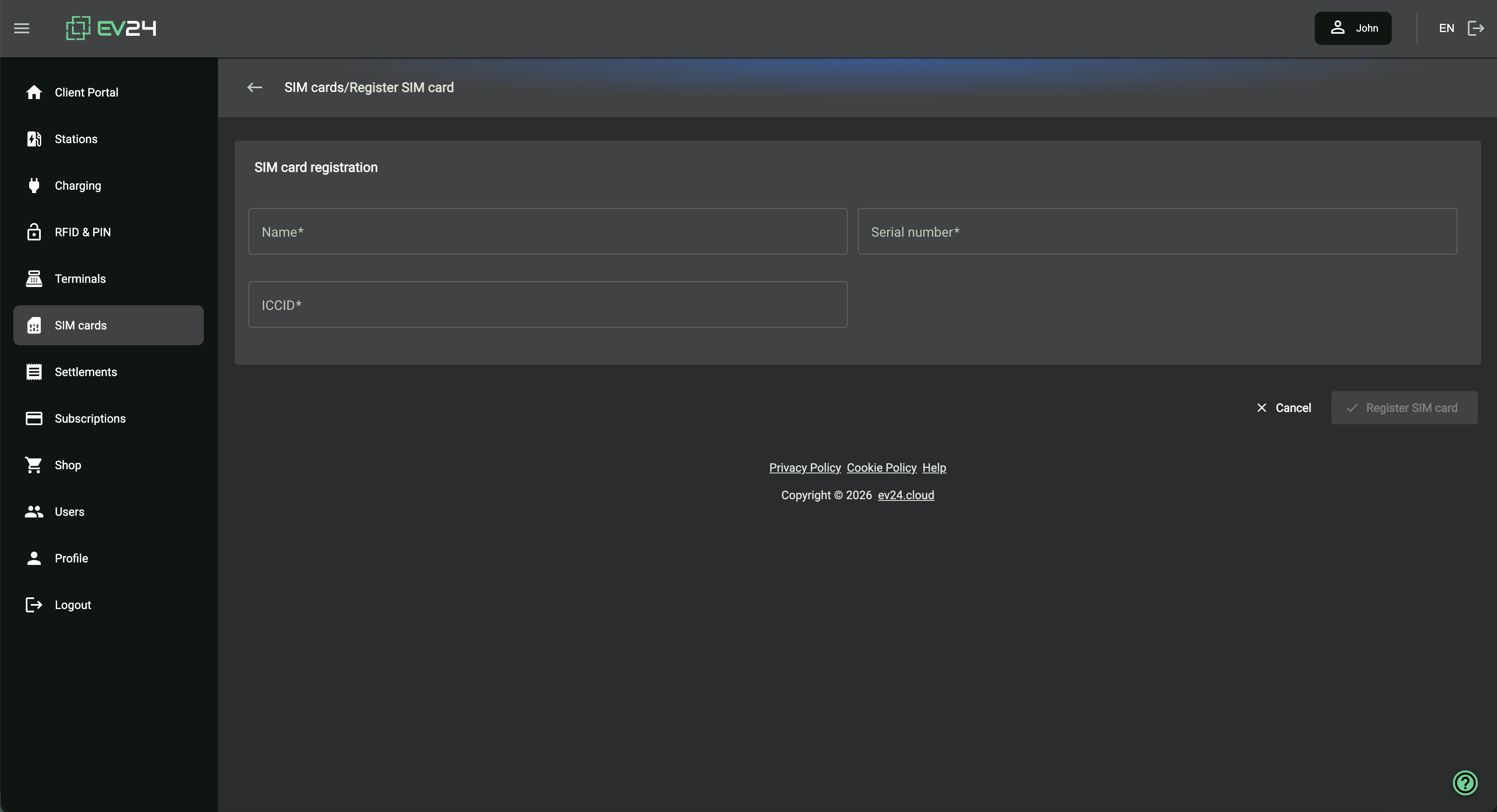Focus the Serial number input field

1157,231
